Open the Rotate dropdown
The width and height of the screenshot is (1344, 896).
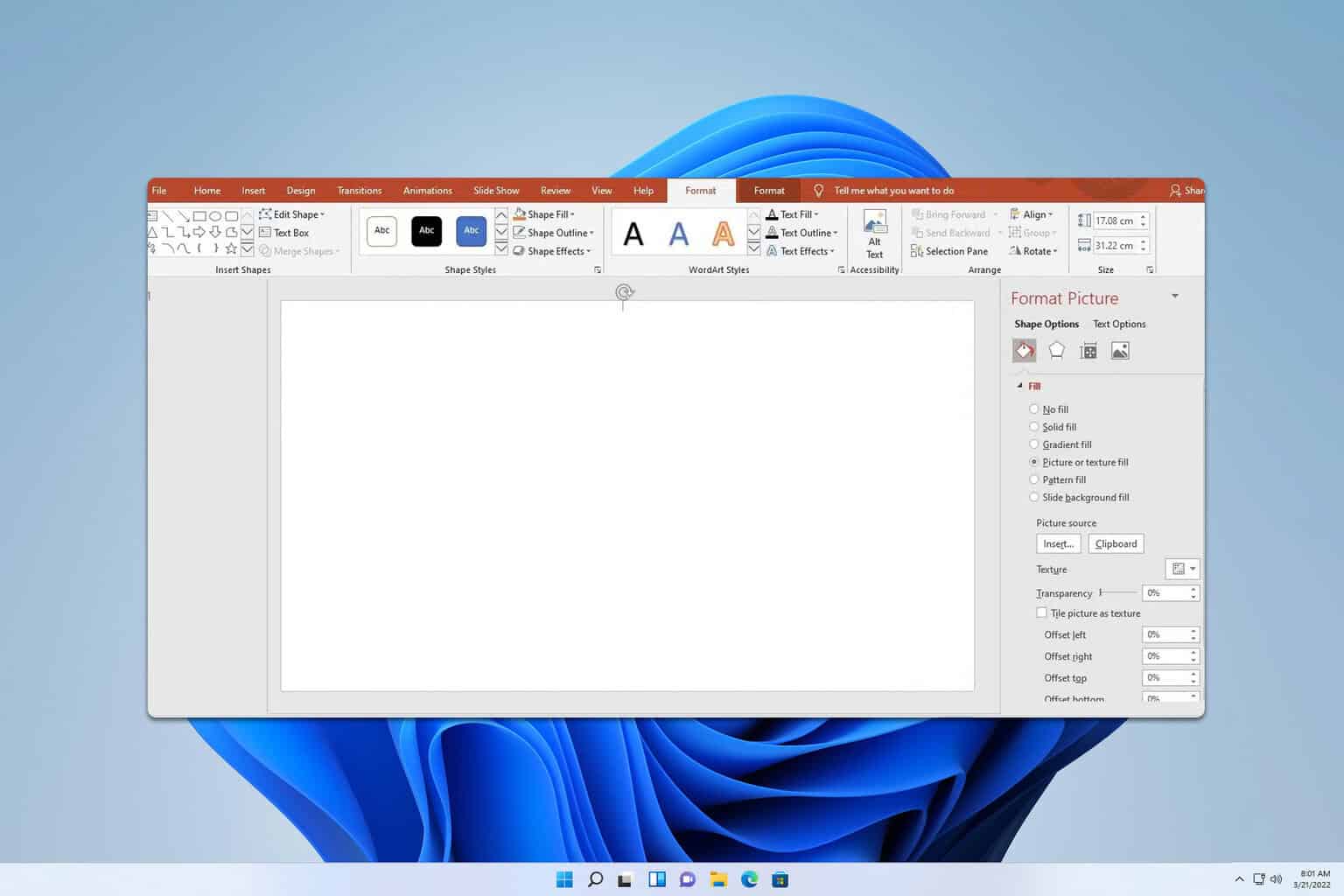[x=1033, y=251]
